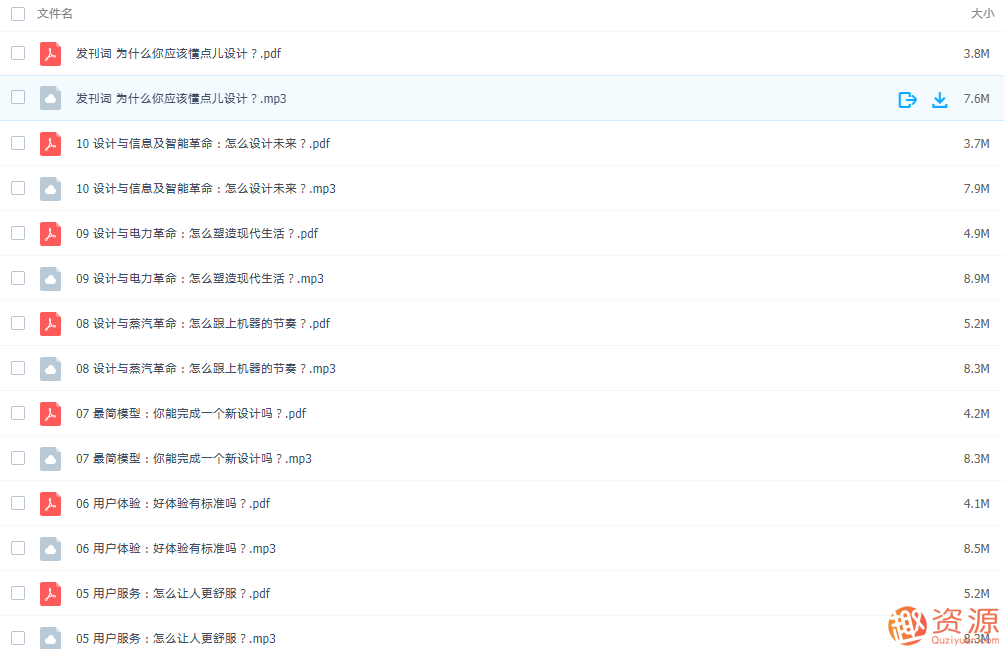Open 08 设计与蒸汽革命：怎么跟上机器的节奏？.mp3
Image resolution: width=1004 pixels, height=649 pixels.
coord(206,369)
